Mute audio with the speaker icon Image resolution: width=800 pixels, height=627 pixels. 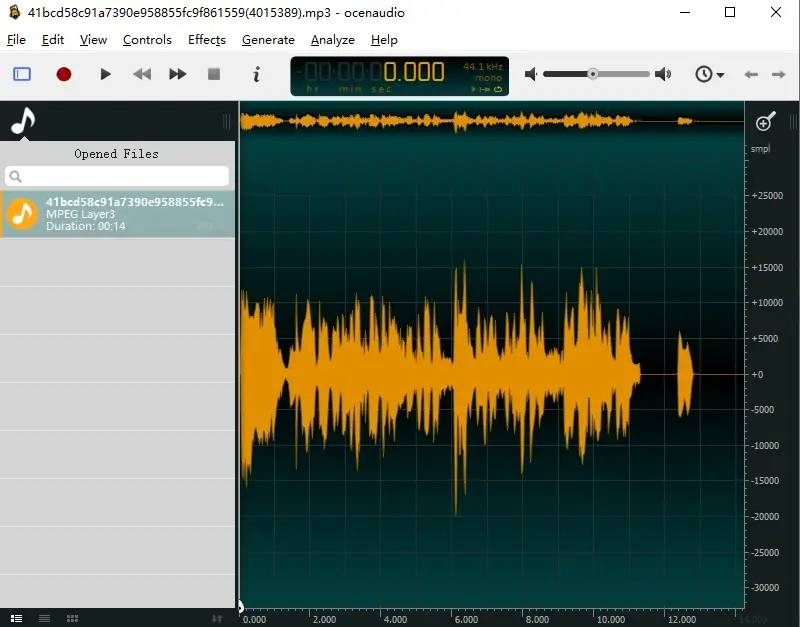click(531, 74)
